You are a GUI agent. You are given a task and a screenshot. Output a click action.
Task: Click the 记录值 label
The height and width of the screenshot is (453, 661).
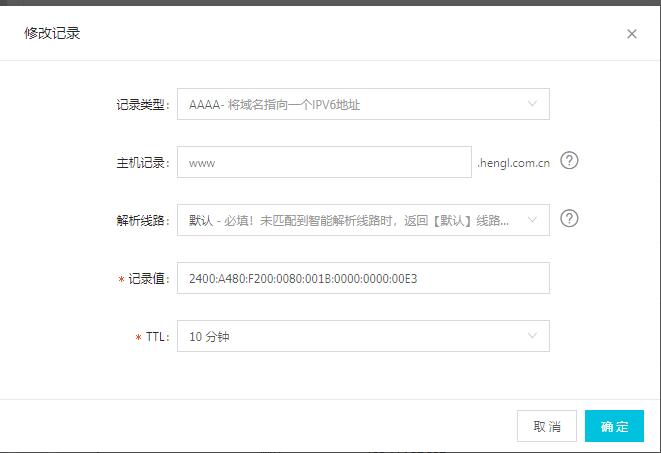(149, 279)
